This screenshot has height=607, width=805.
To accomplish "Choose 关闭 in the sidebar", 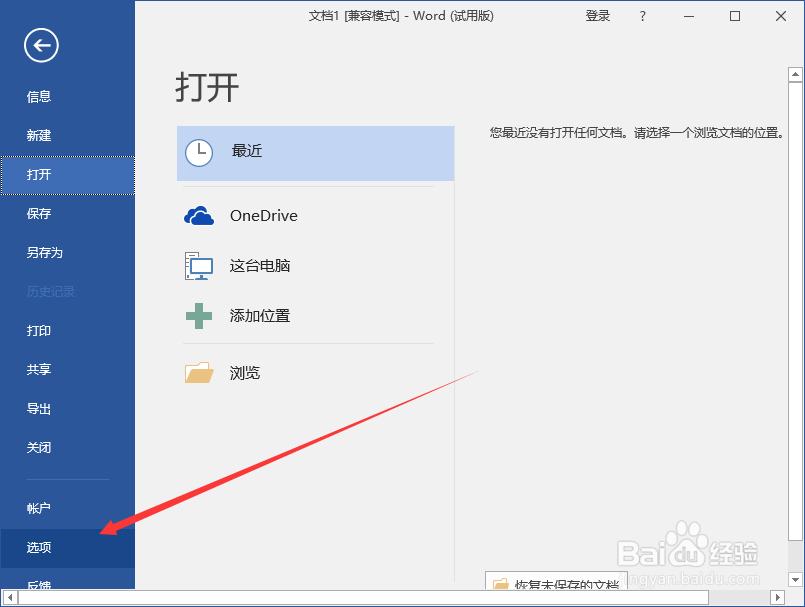I will [x=67, y=448].
